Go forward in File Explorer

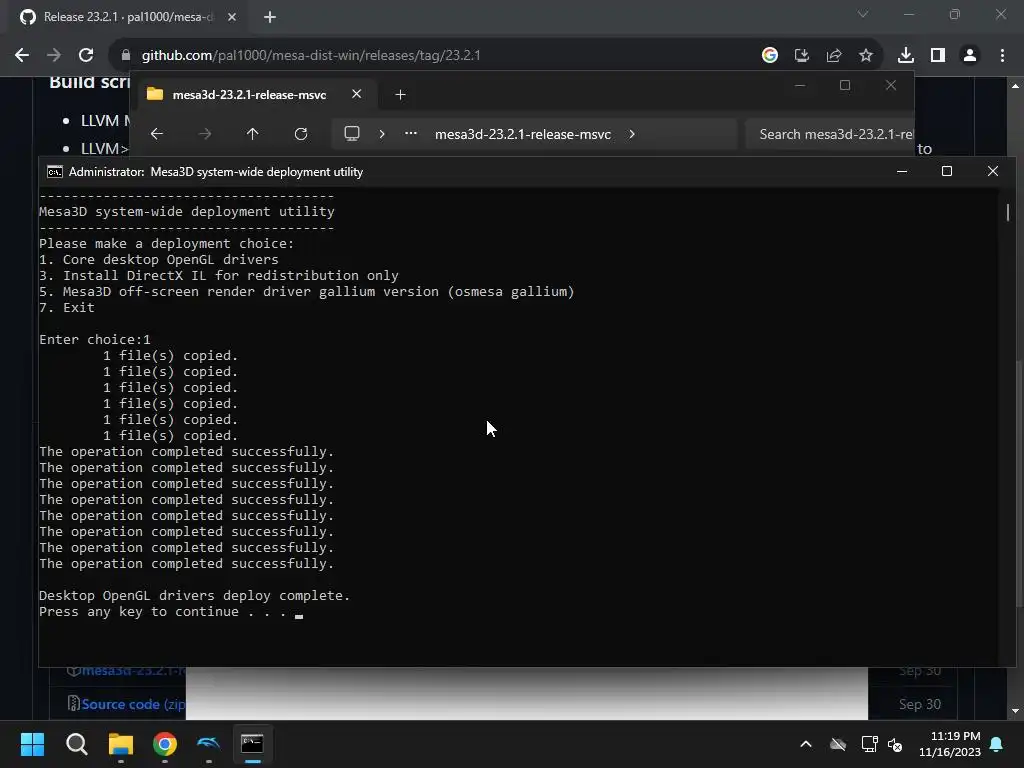tap(205, 134)
